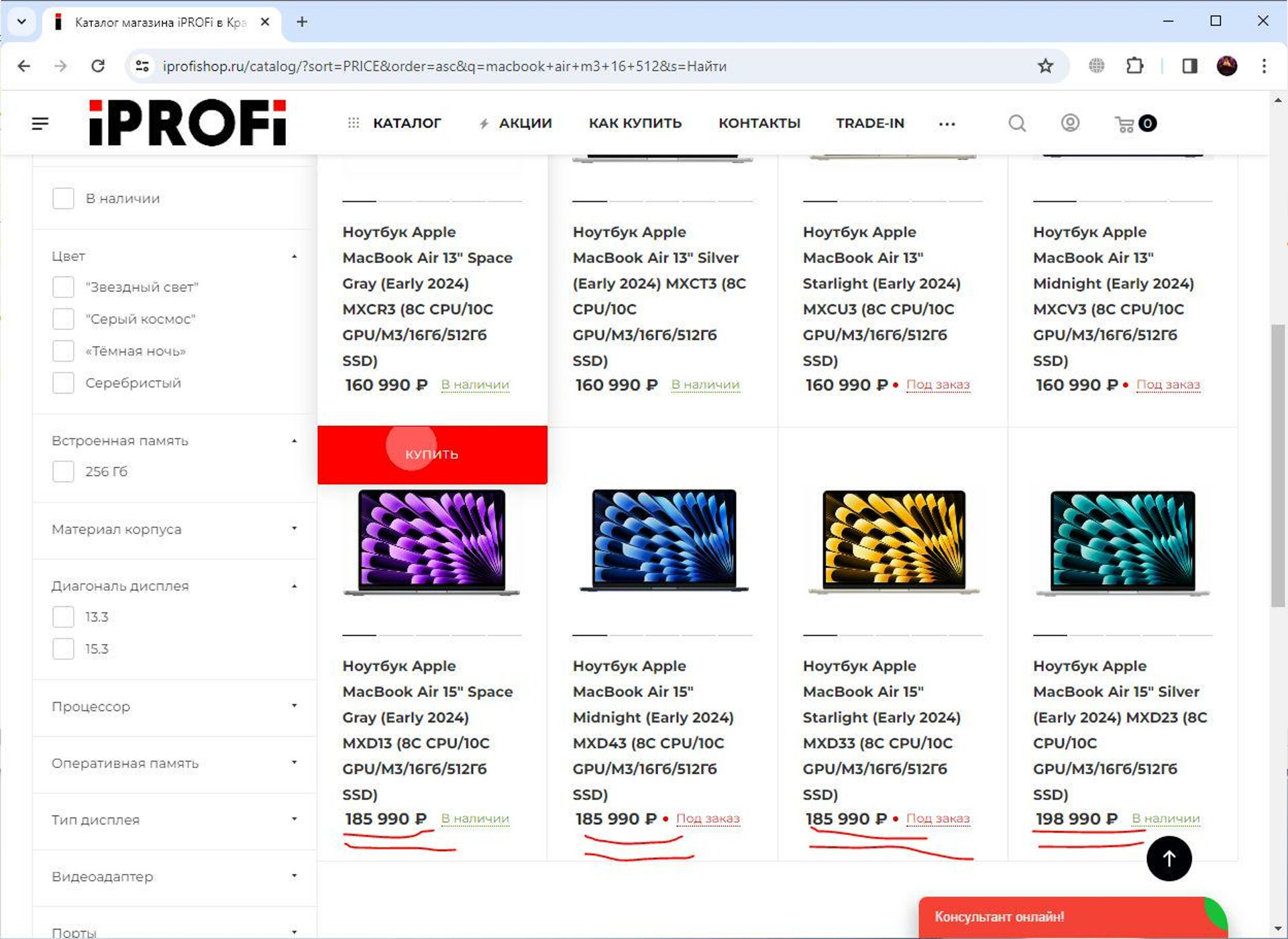Screen dimensions: 1288x939
Task: Click the globe icon in toolbar
Action: coord(1096,66)
